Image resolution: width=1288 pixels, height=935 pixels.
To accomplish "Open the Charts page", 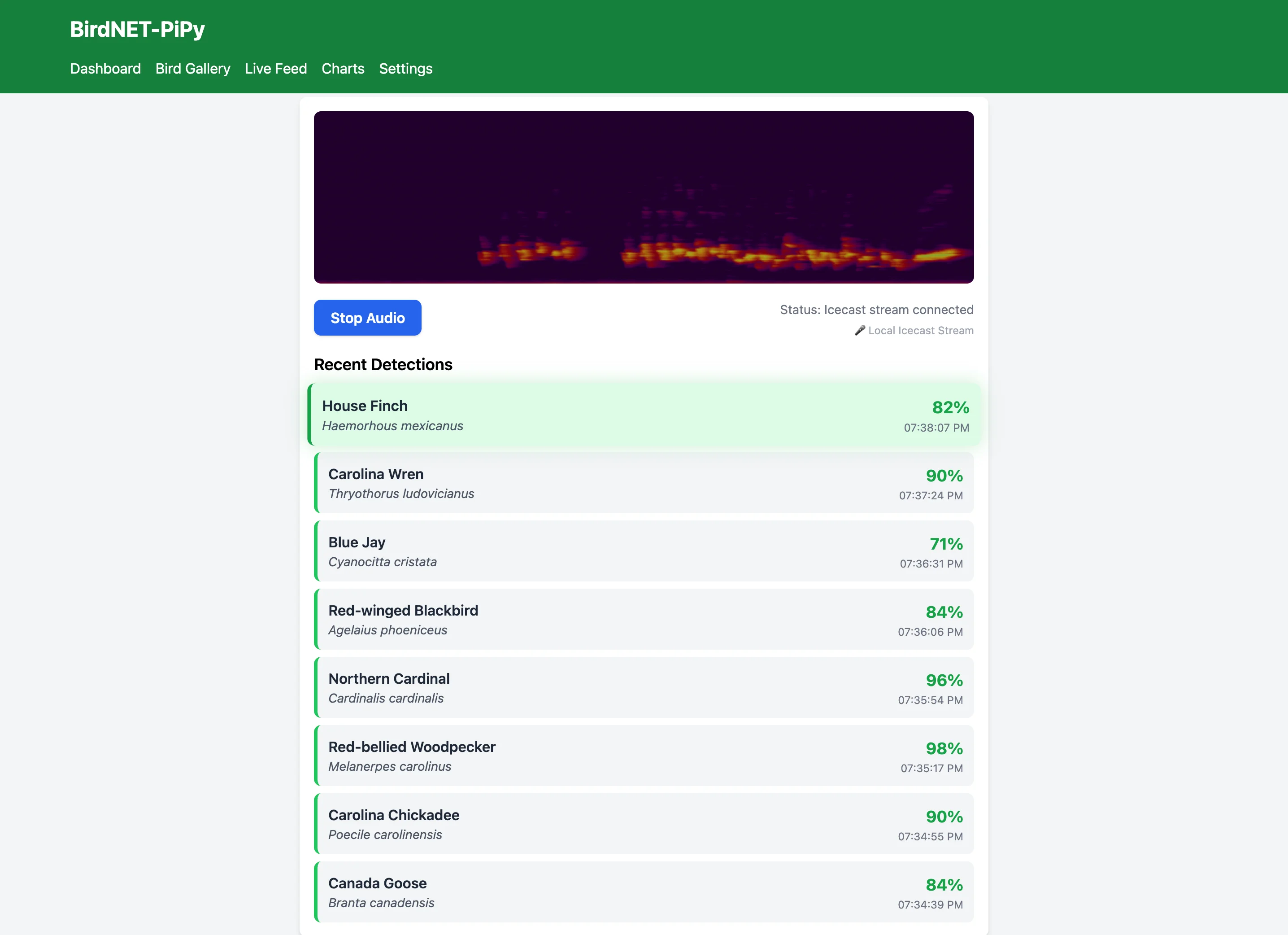I will click(343, 69).
